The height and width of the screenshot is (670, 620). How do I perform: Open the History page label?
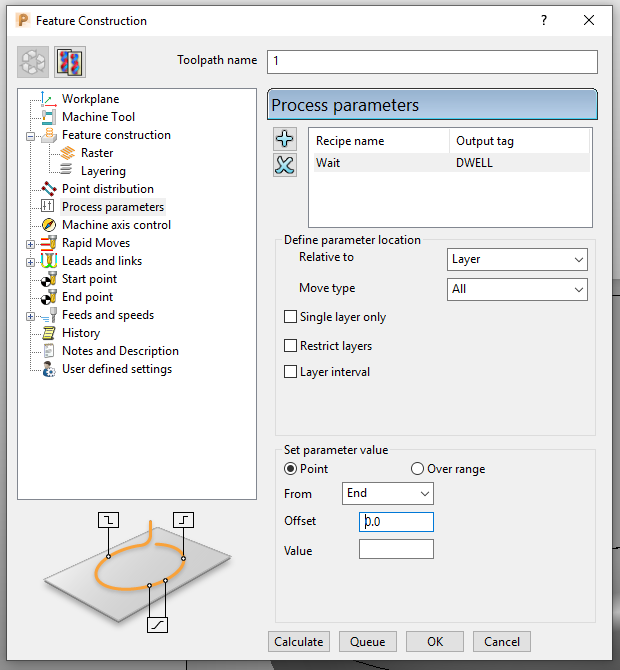81,333
